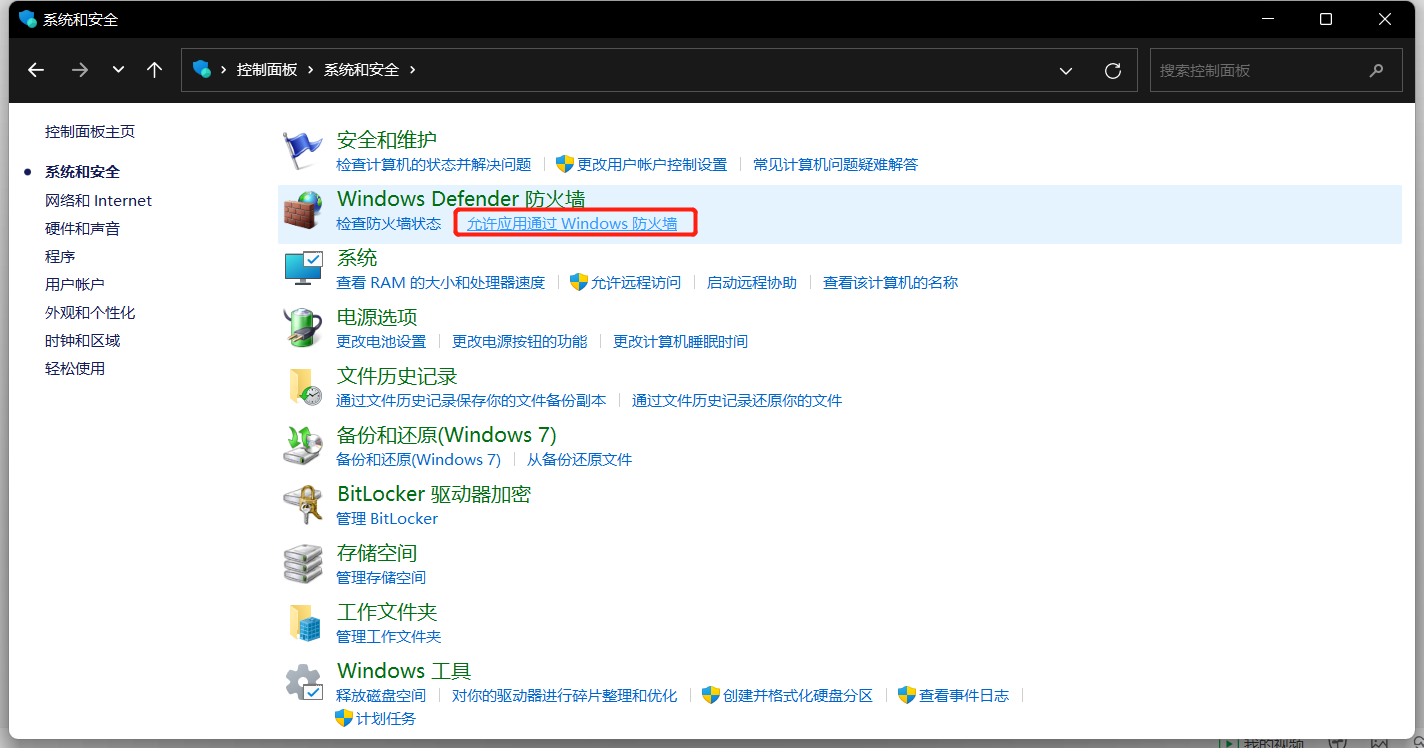
Task: Select 程序 in the sidebar
Action: pyautogui.click(x=60, y=257)
